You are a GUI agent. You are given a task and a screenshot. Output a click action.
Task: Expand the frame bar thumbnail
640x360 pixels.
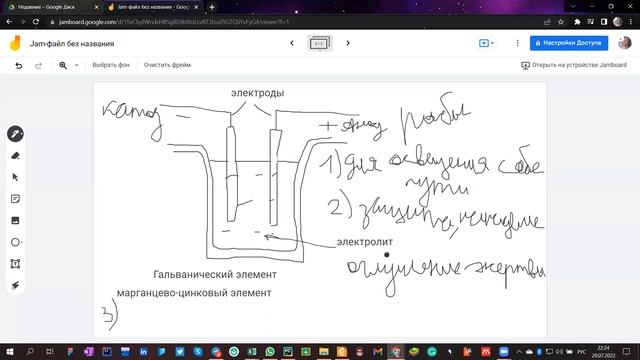pos(320,43)
